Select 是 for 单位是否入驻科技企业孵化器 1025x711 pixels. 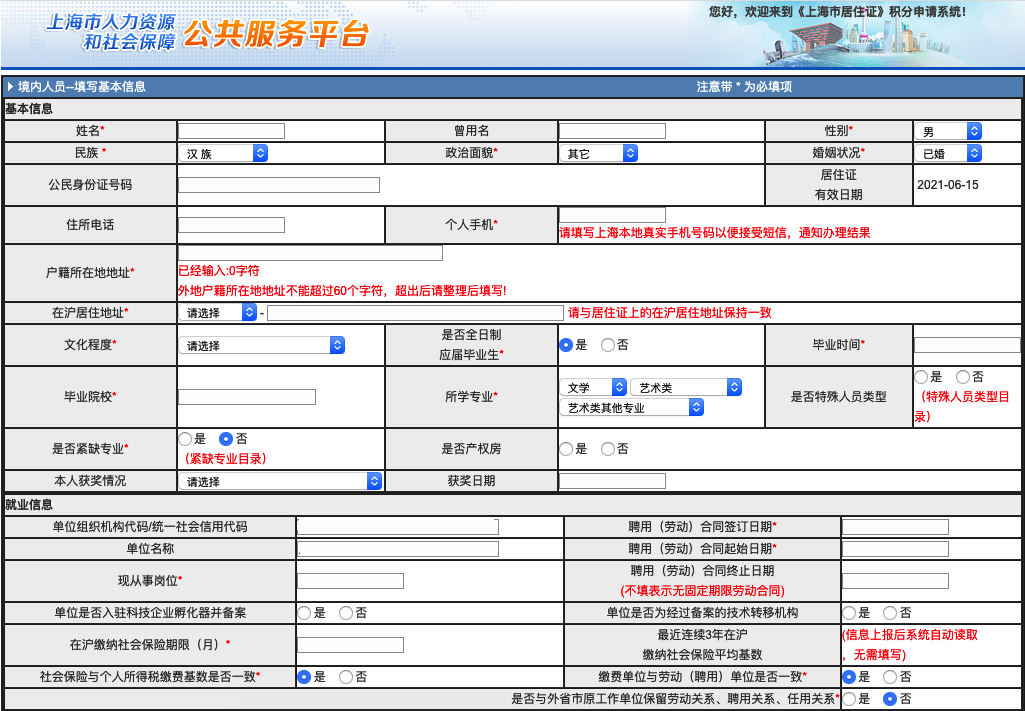(304, 613)
